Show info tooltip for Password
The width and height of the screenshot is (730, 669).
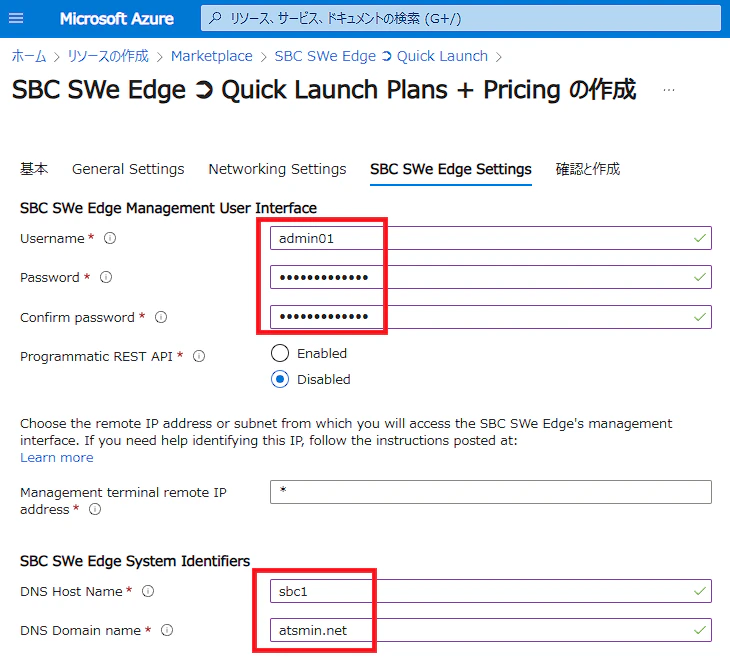point(106,277)
